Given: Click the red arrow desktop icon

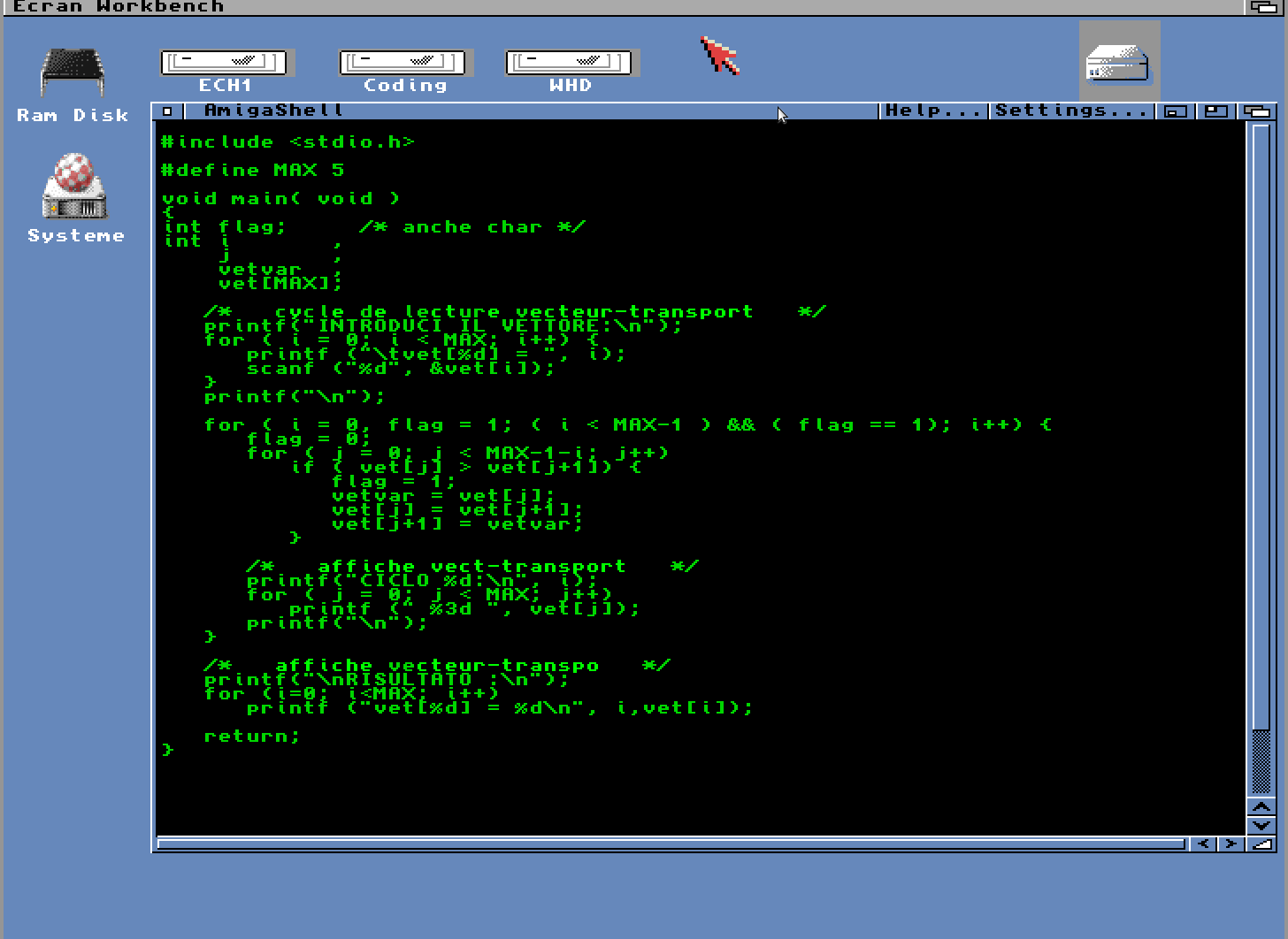Looking at the screenshot, I should tap(720, 56).
